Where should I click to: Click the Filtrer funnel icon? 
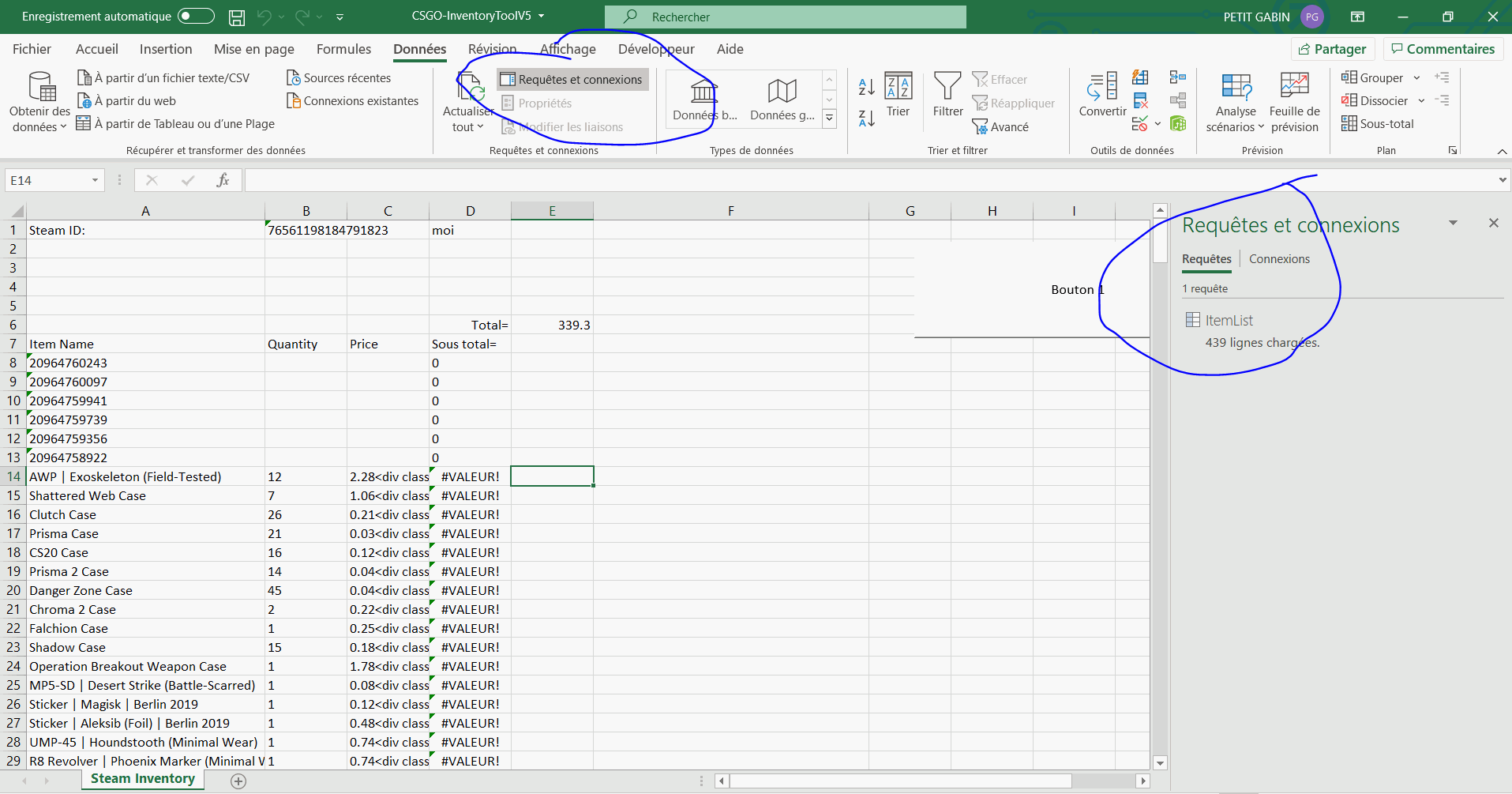pyautogui.click(x=947, y=87)
